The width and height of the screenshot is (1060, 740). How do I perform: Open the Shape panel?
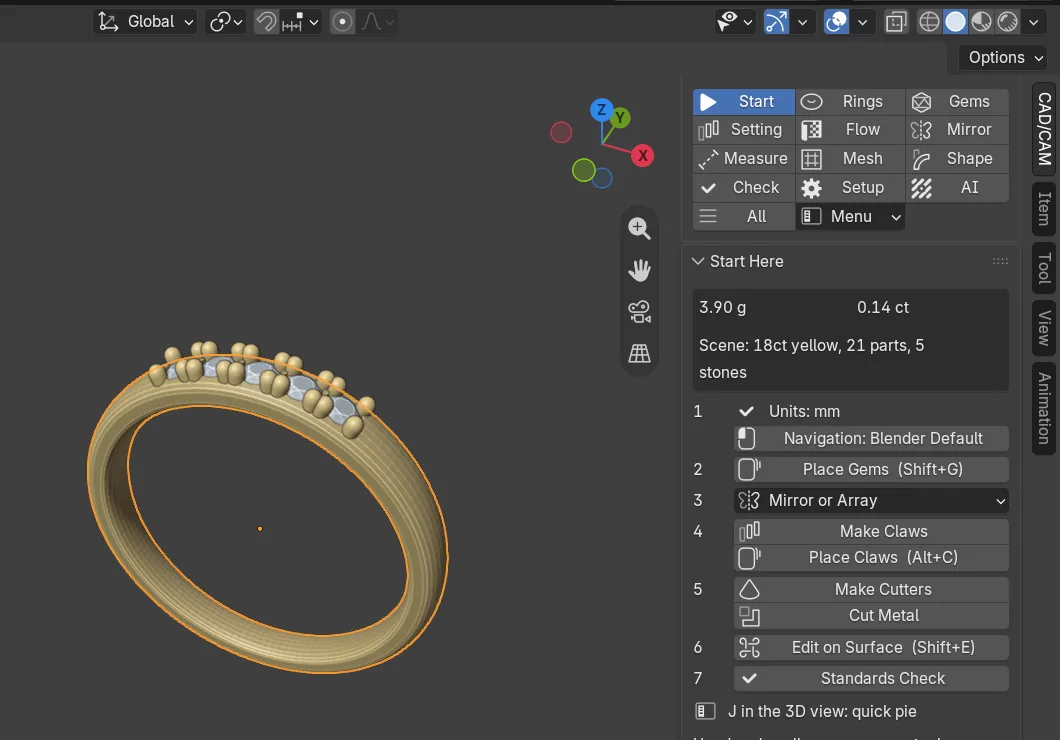957,159
